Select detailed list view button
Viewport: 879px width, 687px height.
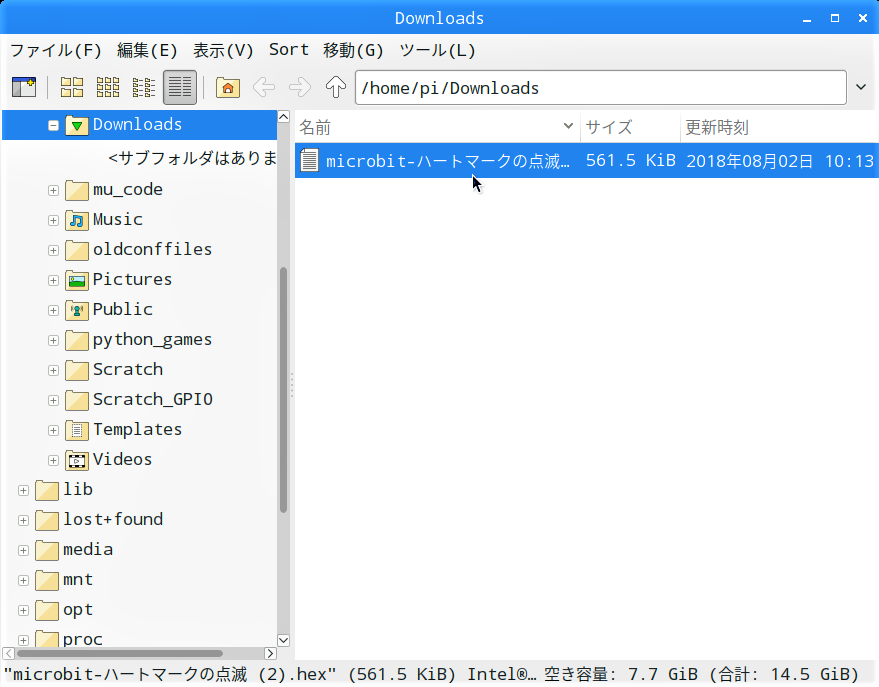point(180,87)
